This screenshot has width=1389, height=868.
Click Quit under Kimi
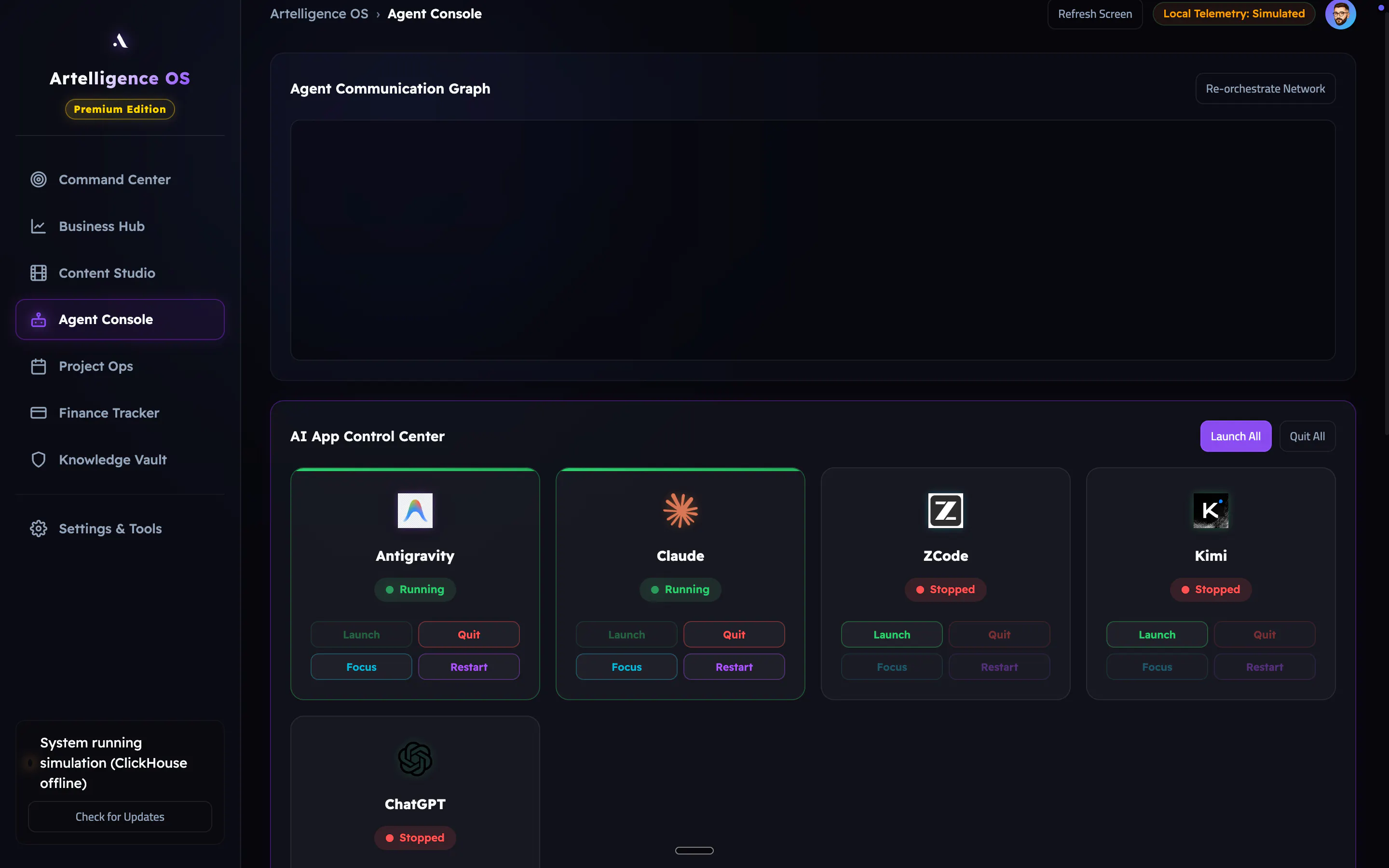click(1264, 634)
